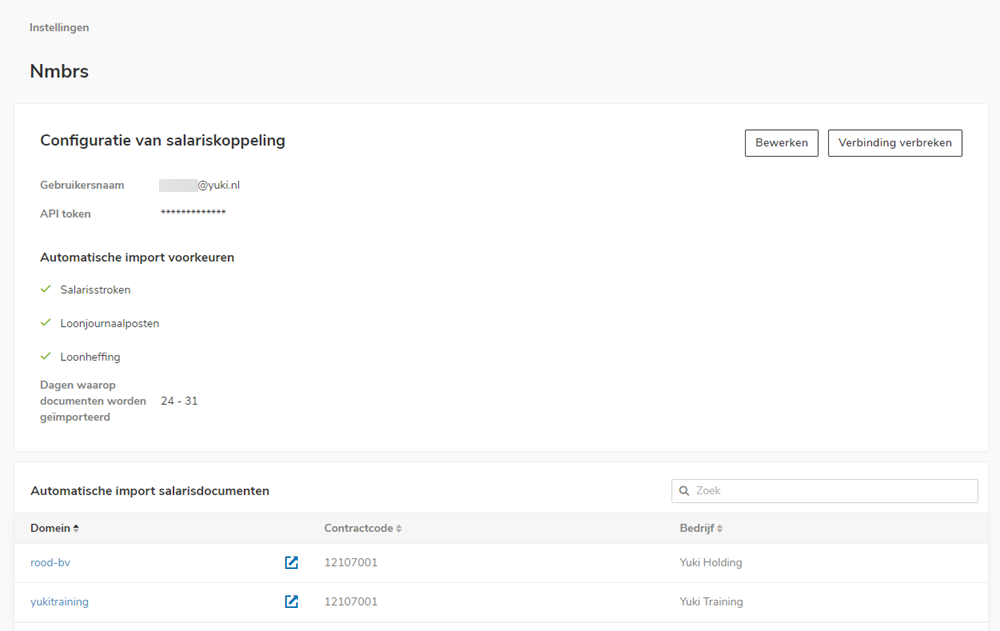Click Automatische import voorkeuren heading
This screenshot has width=1000, height=631.
click(x=137, y=257)
